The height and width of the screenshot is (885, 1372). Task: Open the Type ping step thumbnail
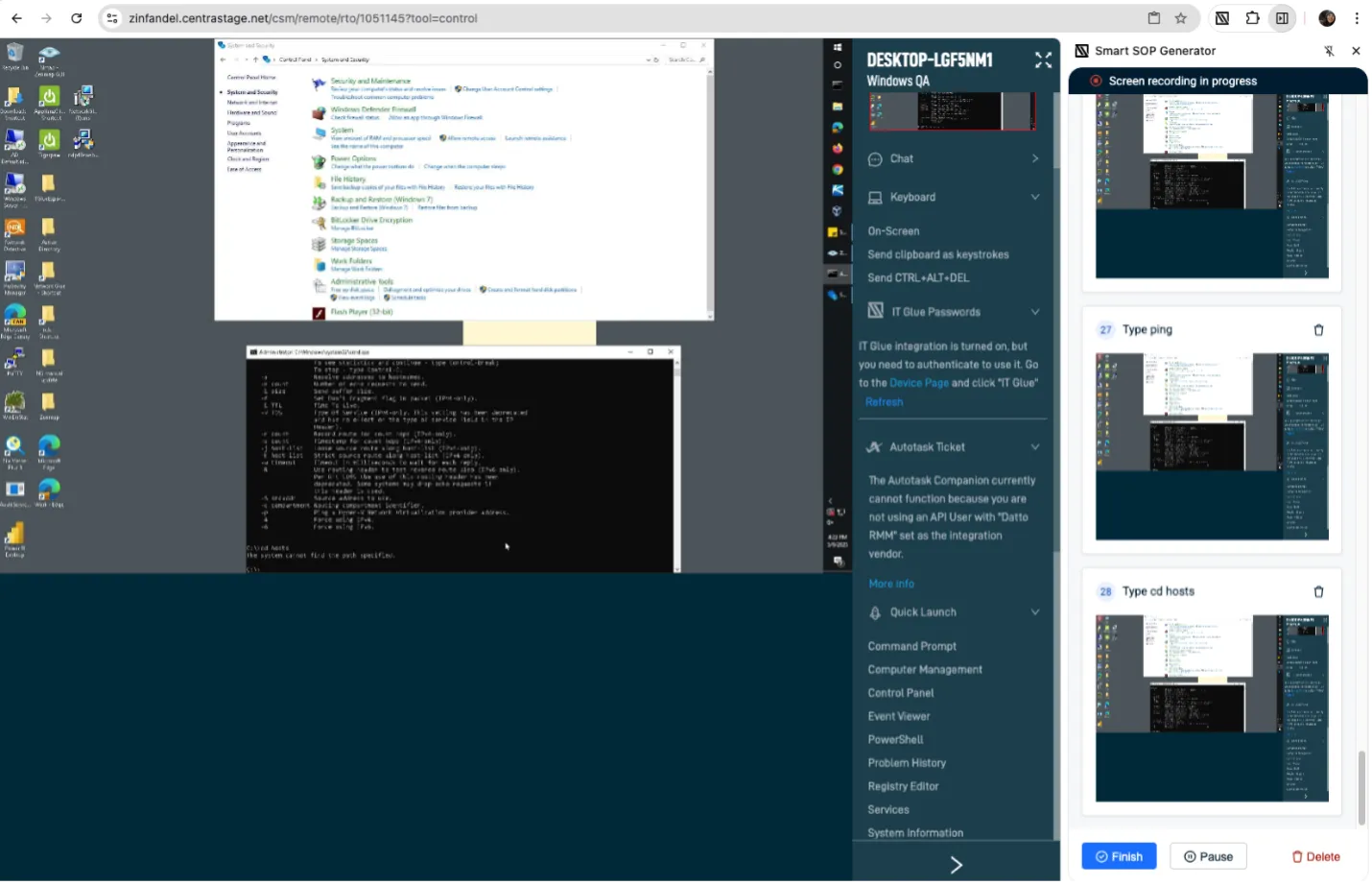point(1212,446)
